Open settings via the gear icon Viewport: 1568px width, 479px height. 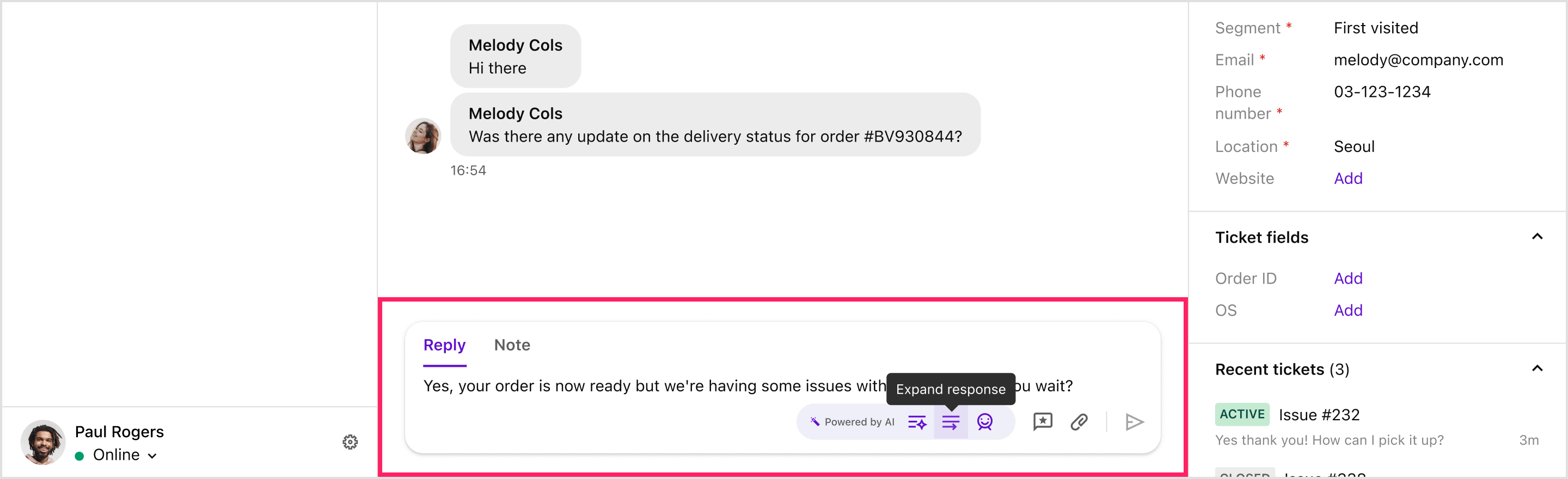click(350, 442)
